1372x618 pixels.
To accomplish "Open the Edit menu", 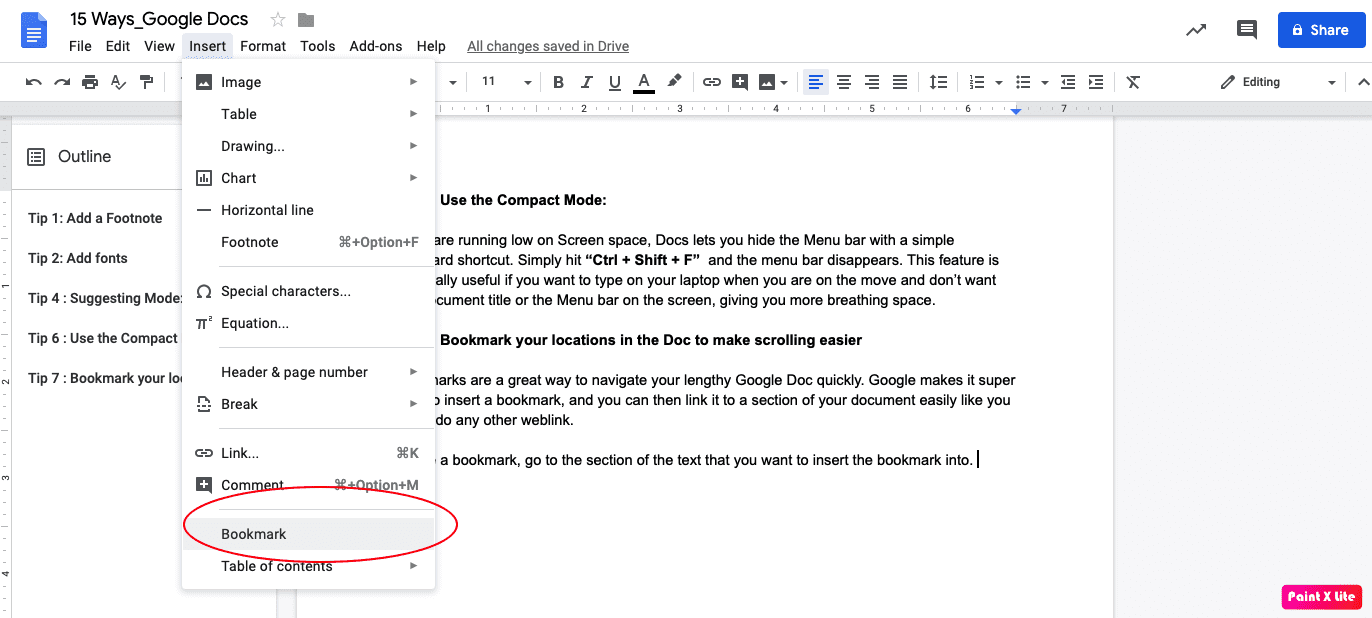I will [x=118, y=46].
